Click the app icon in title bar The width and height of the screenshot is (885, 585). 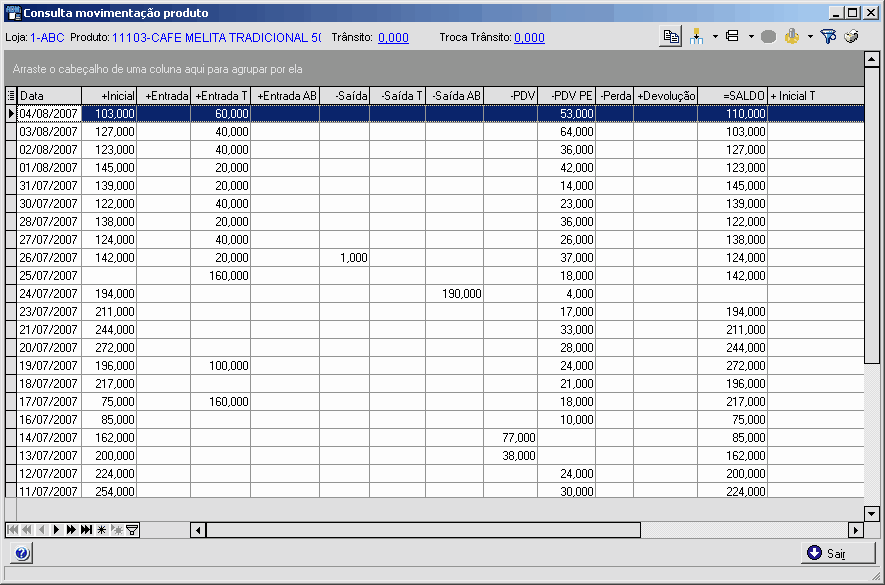[x=12, y=12]
